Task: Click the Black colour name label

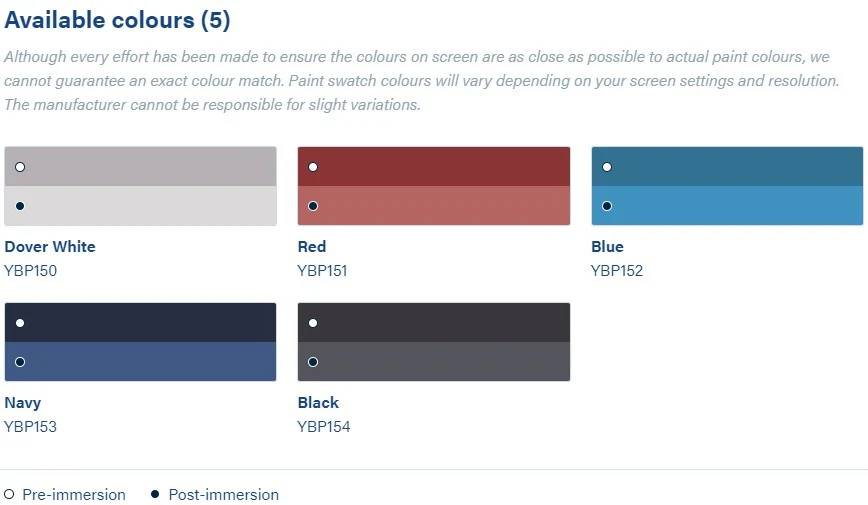Action: point(318,403)
